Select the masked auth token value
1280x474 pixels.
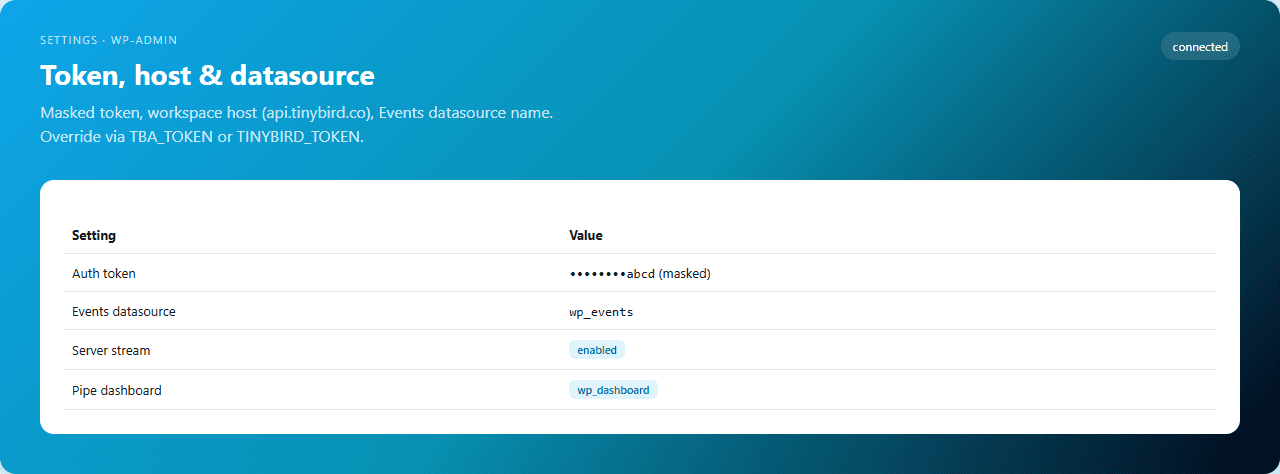point(640,273)
